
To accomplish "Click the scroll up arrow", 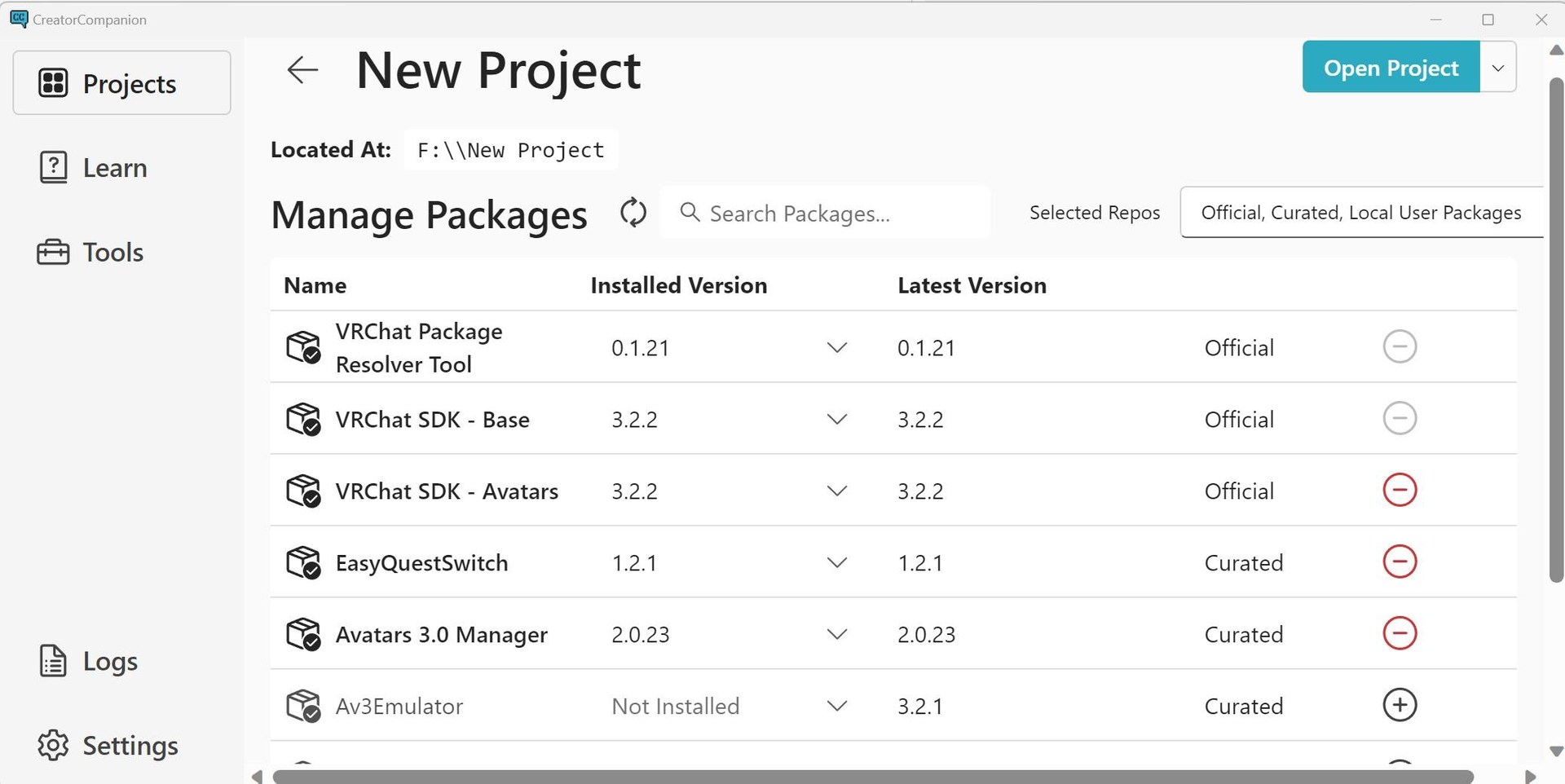I will [1556, 50].
